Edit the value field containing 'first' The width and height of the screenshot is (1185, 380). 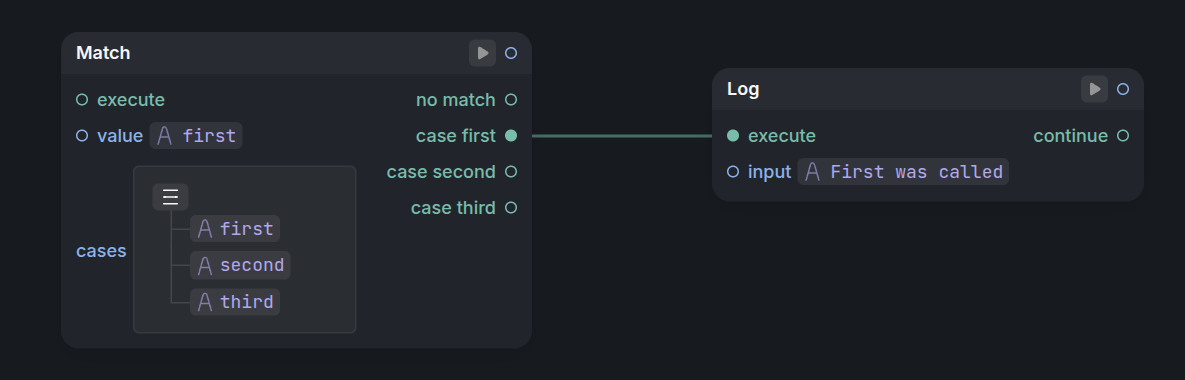(x=196, y=136)
